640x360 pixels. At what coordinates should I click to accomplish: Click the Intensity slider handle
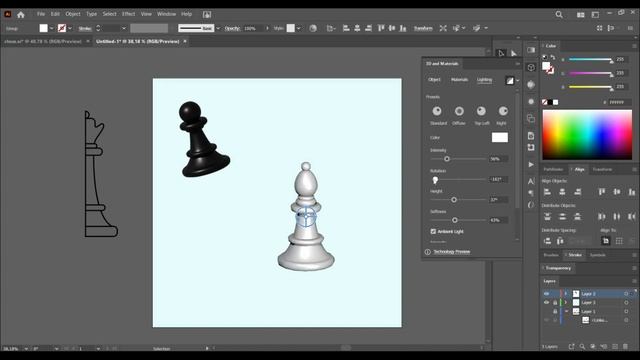pyautogui.click(x=447, y=159)
